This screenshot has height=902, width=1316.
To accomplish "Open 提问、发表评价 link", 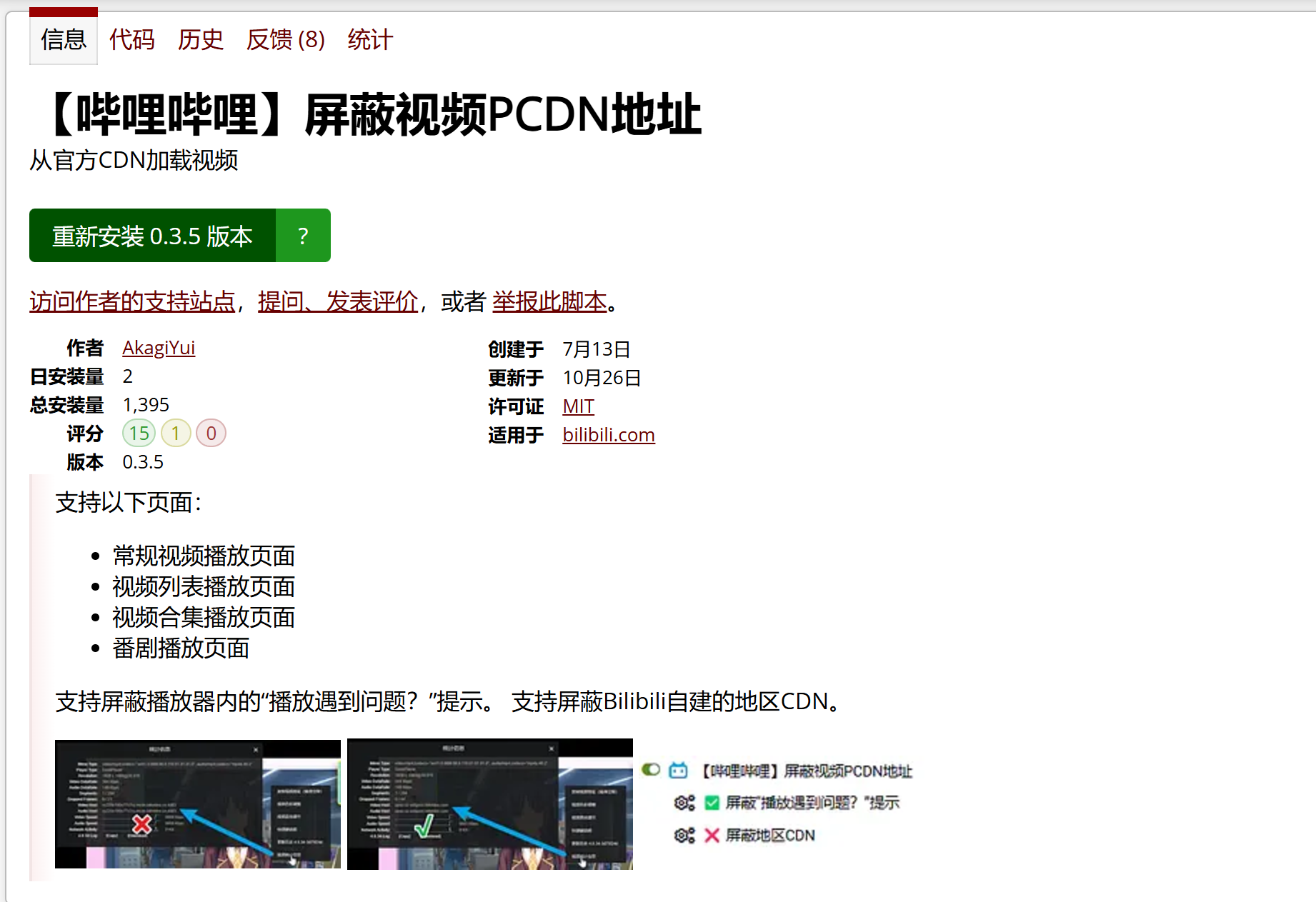I will click(x=338, y=301).
